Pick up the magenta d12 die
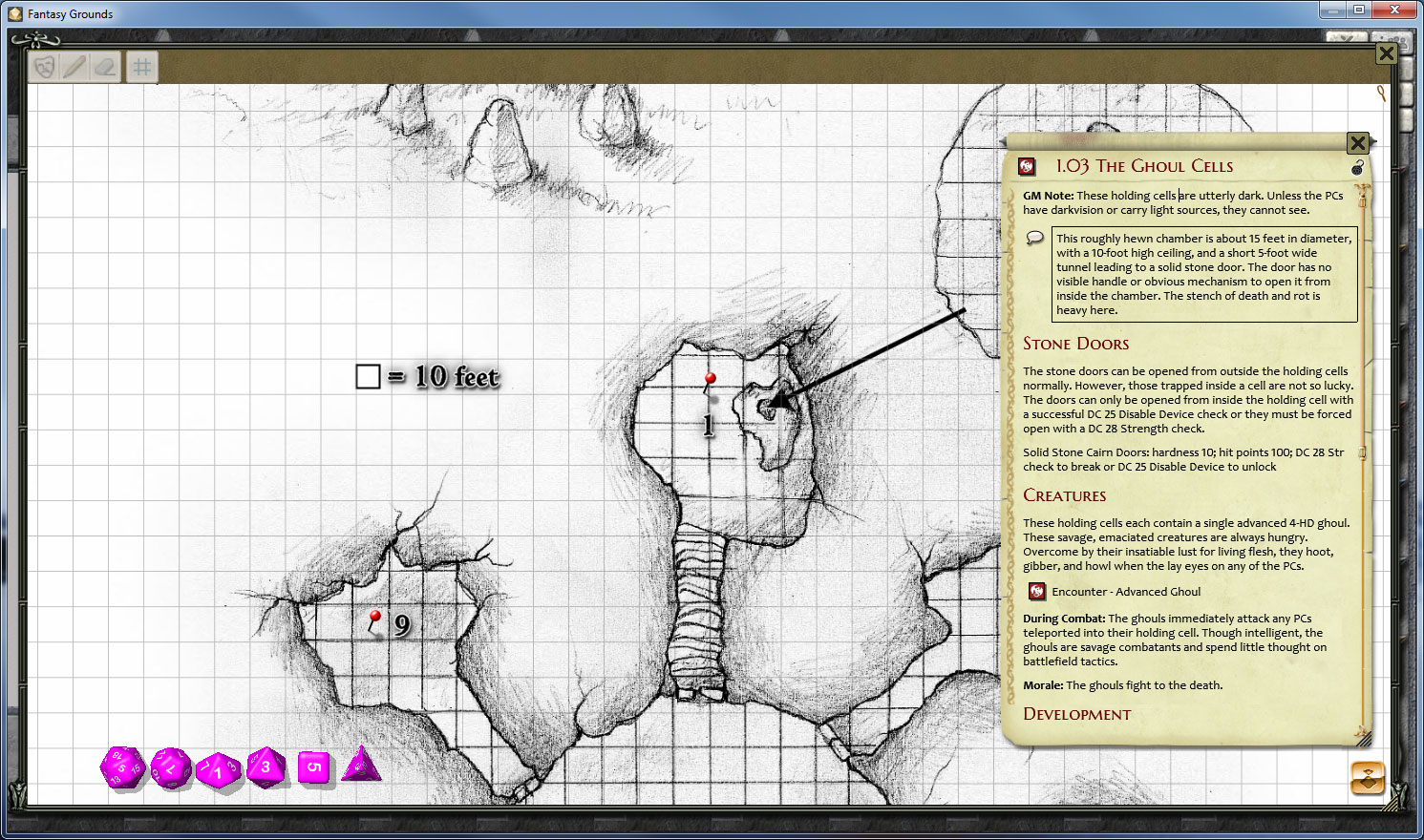1424x840 pixels. point(171,768)
